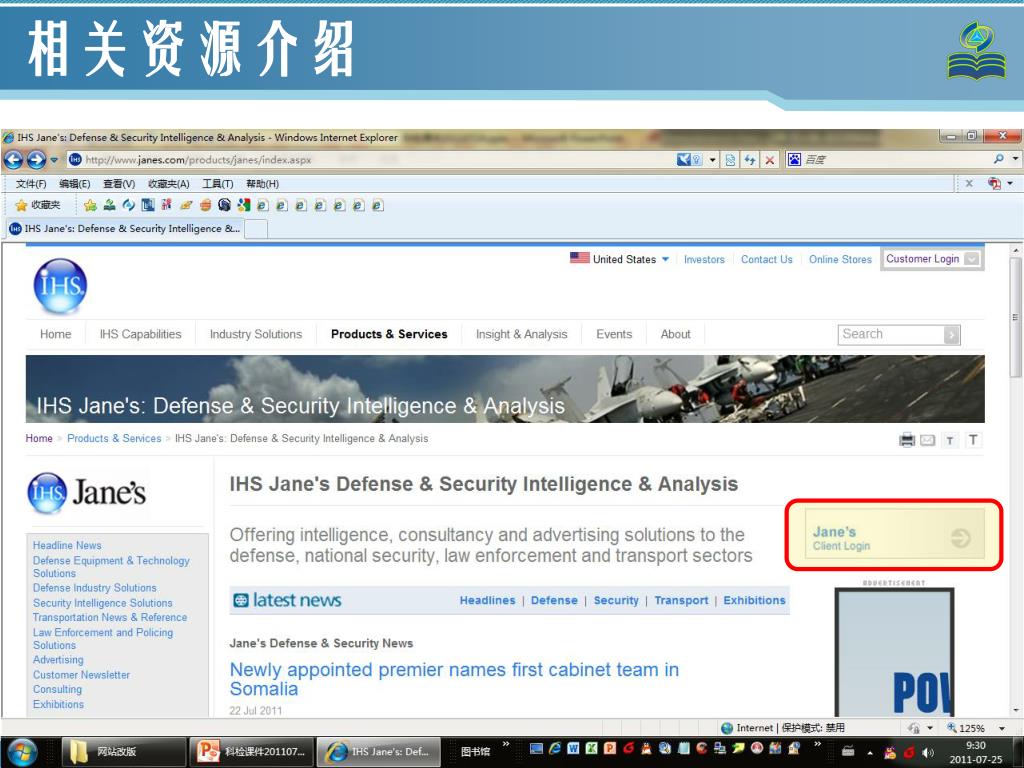
Task: Click the advertisement banner image
Action: point(894,652)
